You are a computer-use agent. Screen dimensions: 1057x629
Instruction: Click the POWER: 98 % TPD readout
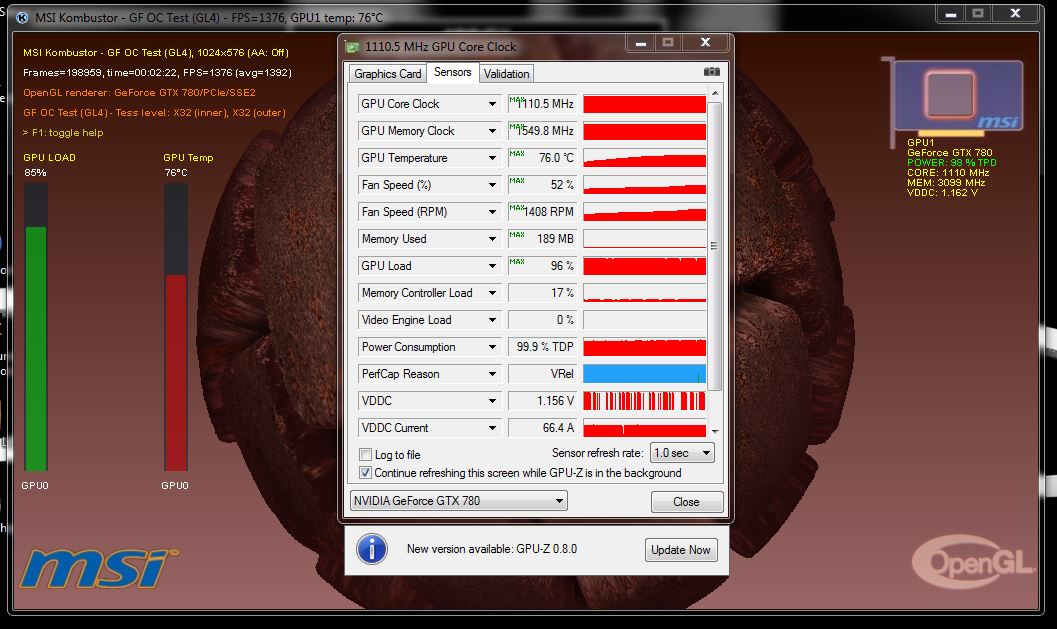[951, 162]
